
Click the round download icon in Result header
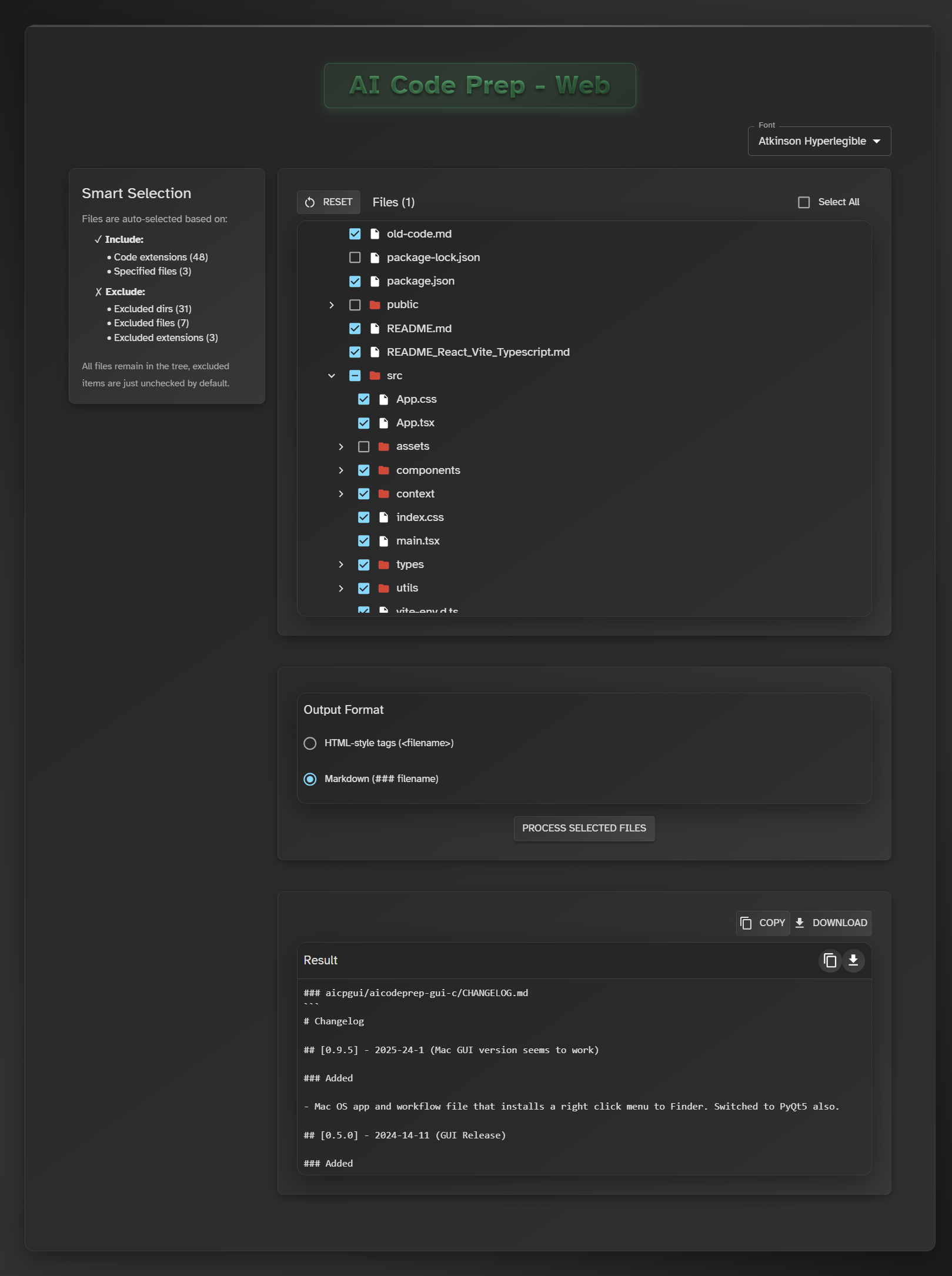click(853, 960)
